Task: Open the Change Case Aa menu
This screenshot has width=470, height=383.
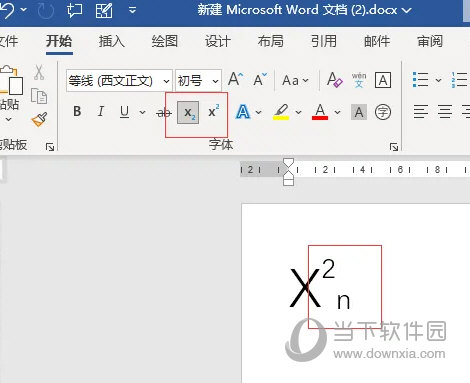Action: coord(295,80)
